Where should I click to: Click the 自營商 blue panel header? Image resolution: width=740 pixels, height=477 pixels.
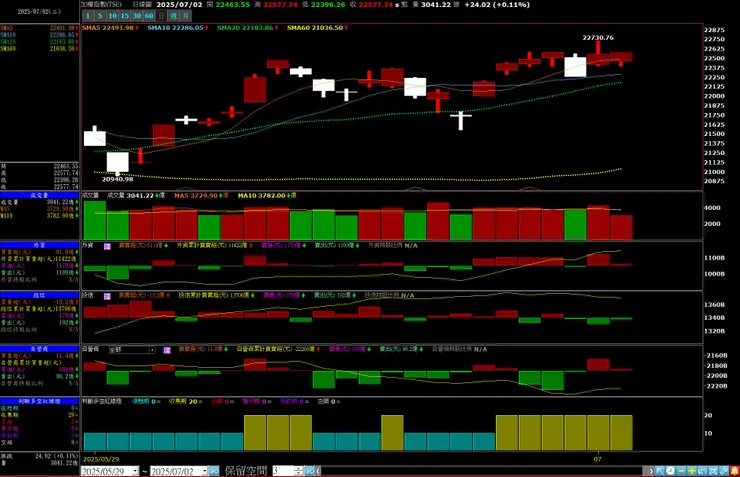pos(39,349)
